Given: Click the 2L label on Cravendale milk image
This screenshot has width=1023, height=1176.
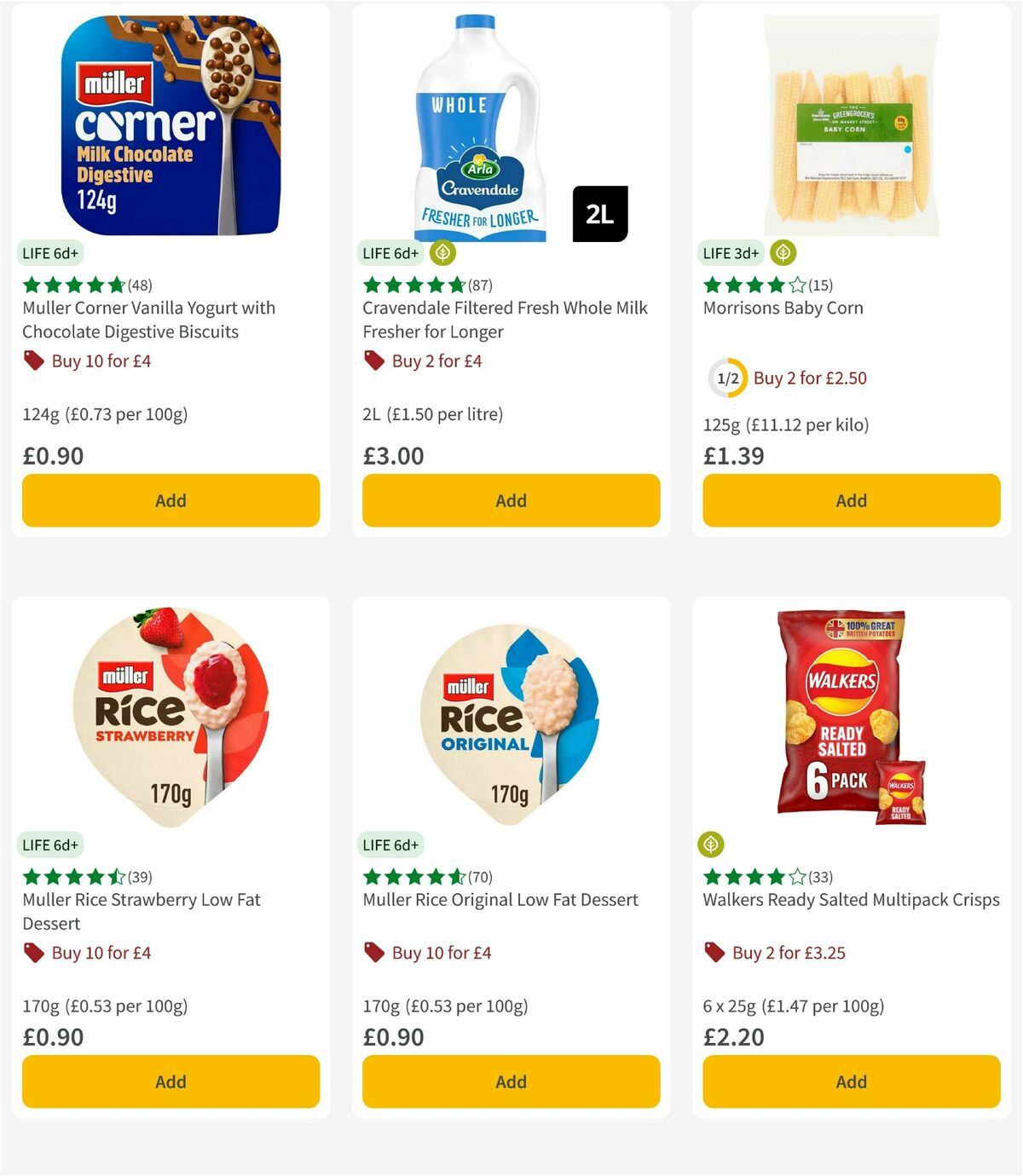Looking at the screenshot, I should coord(602,214).
